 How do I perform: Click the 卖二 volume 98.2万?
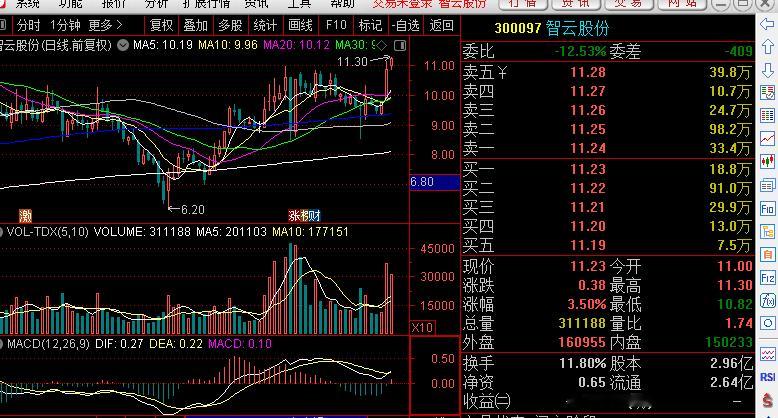tap(730, 130)
